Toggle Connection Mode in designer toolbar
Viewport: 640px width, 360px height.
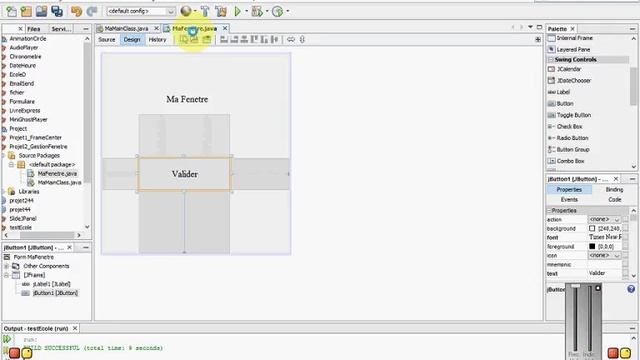pos(194,40)
